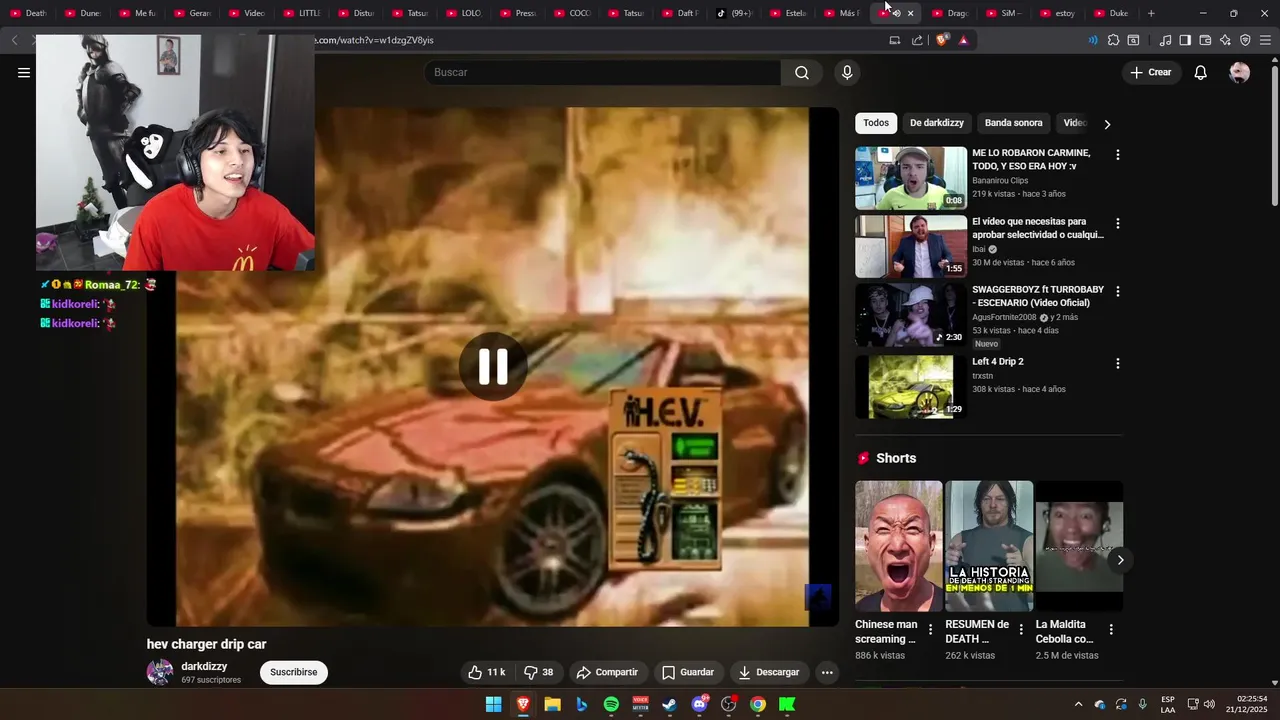Open the darkdizzy channel name link

[x=204, y=666]
